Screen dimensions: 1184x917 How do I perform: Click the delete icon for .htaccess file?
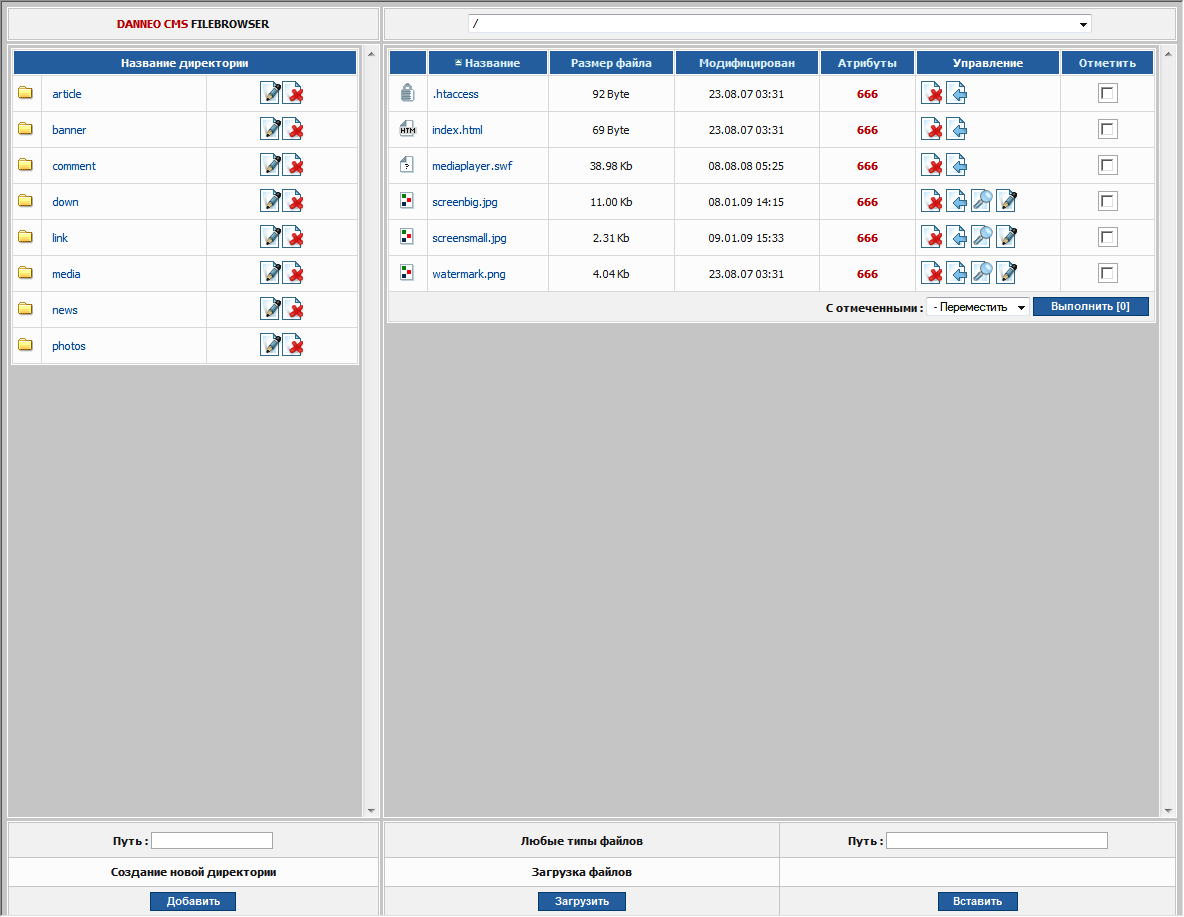(932, 94)
